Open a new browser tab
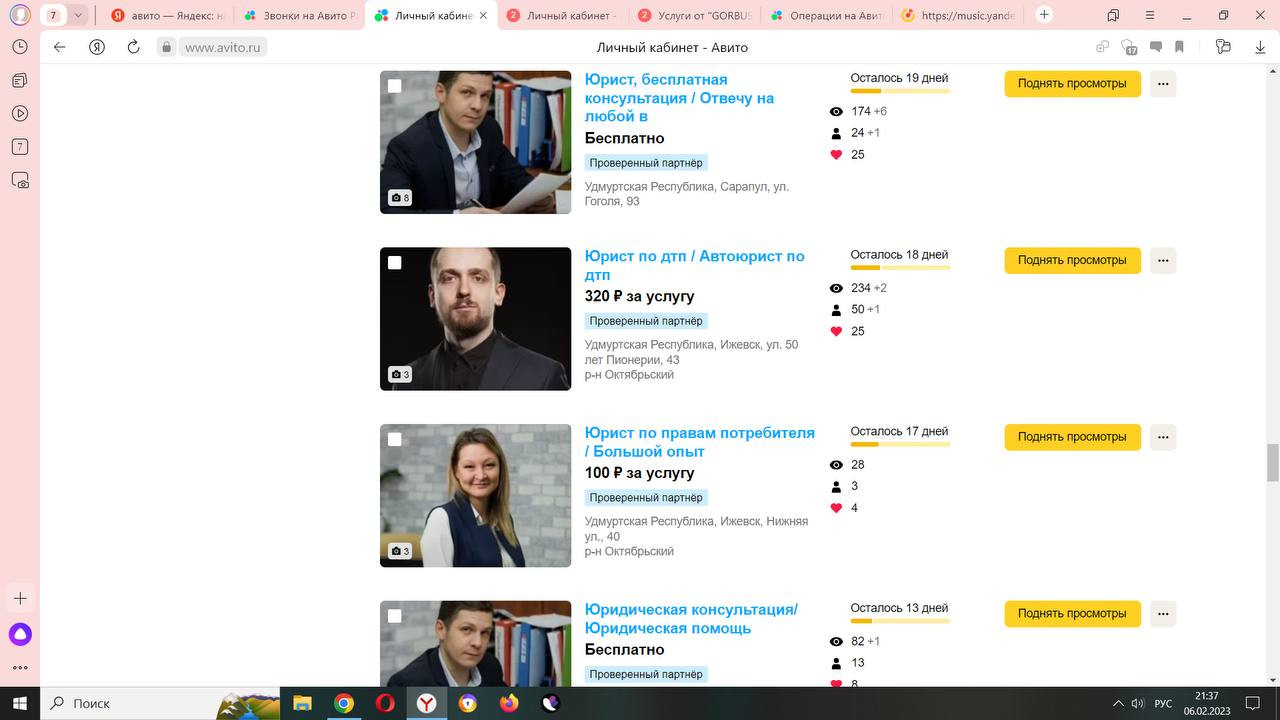 (x=1044, y=14)
